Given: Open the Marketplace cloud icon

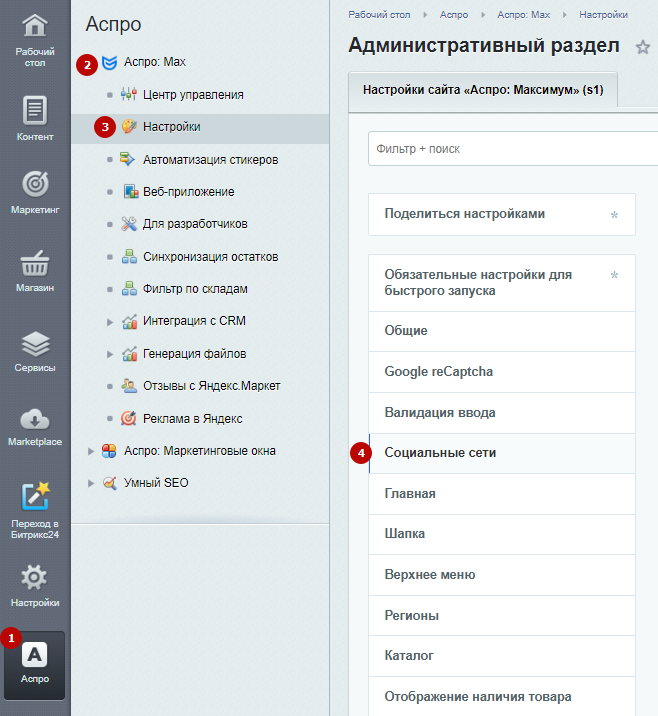Looking at the screenshot, I should pos(35,419).
